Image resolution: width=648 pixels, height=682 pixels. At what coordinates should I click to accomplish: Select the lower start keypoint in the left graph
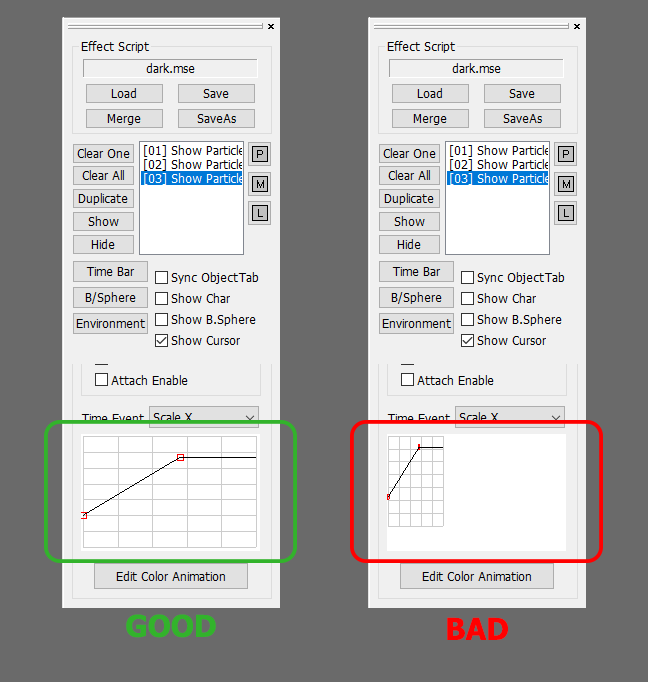84,516
